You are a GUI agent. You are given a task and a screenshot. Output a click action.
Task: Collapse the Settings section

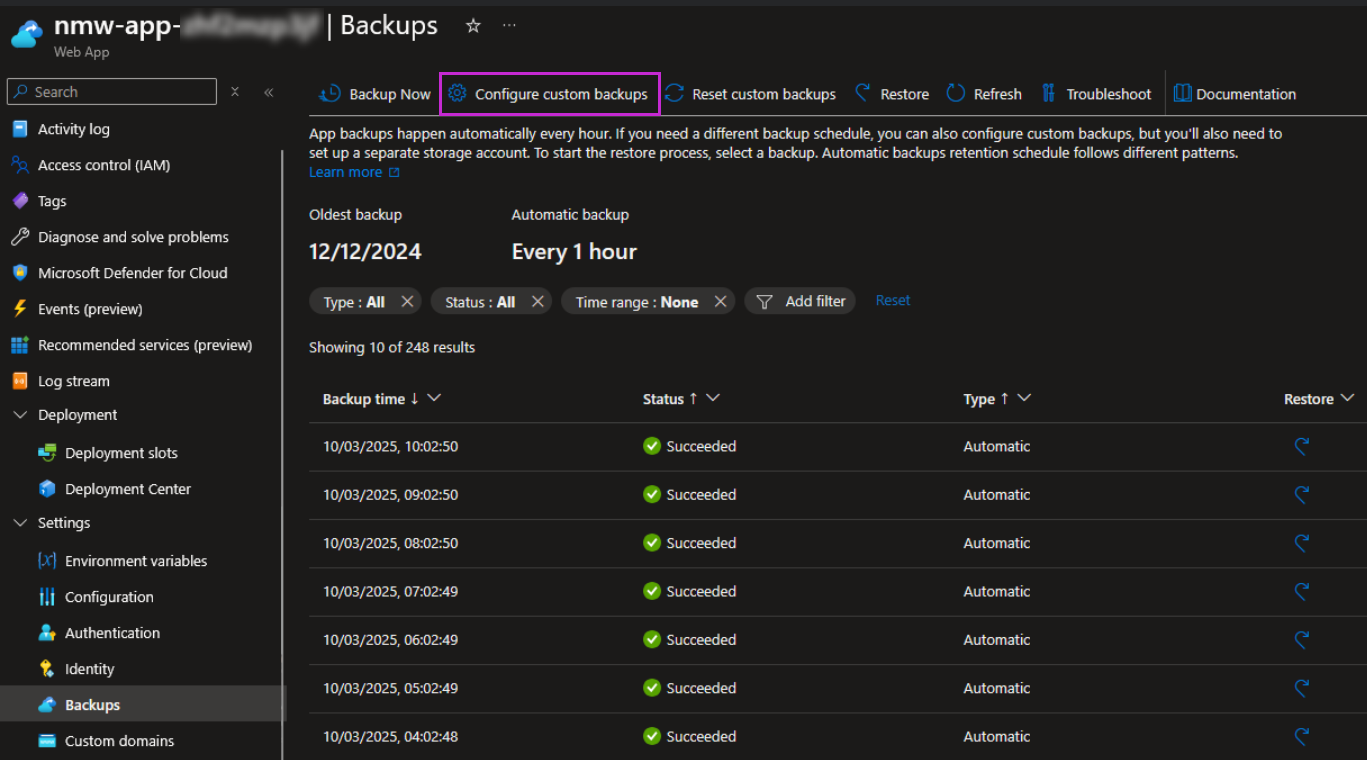[18, 522]
